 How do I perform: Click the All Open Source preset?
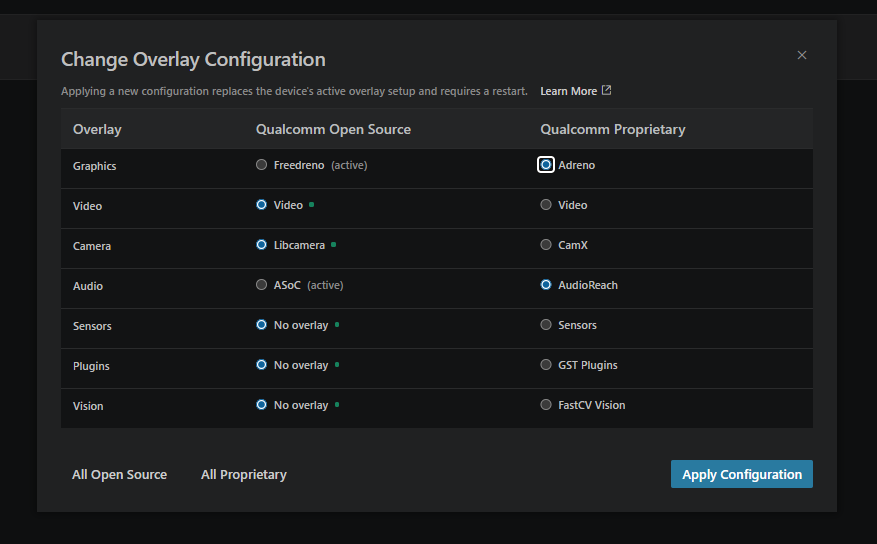point(119,474)
